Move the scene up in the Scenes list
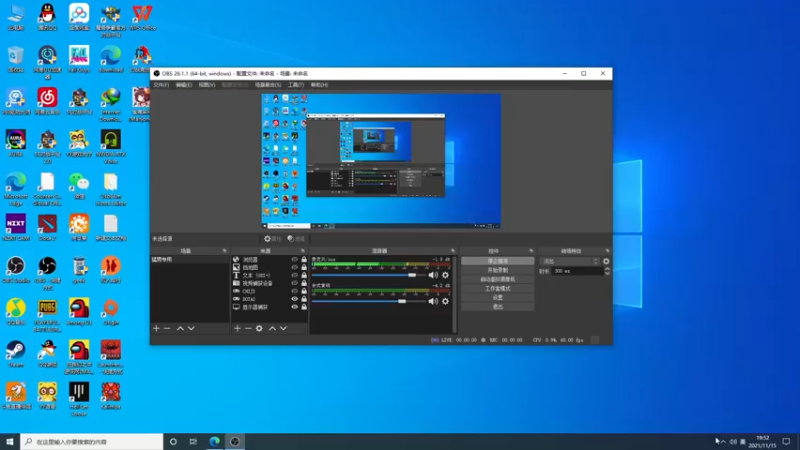The image size is (800, 450). coord(180,329)
